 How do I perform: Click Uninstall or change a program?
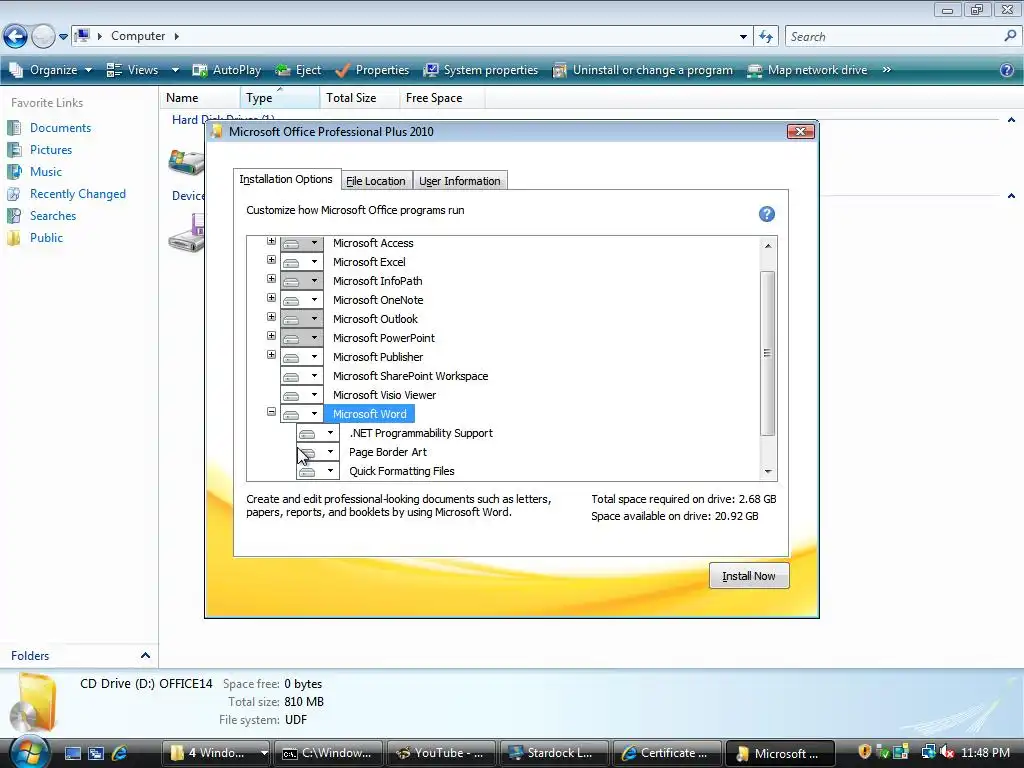click(x=643, y=70)
